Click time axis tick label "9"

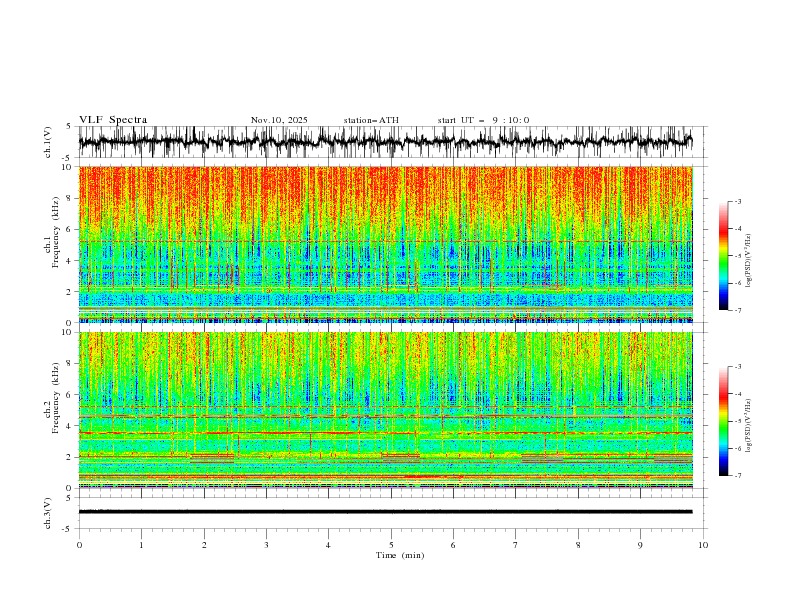pyautogui.click(x=640, y=545)
